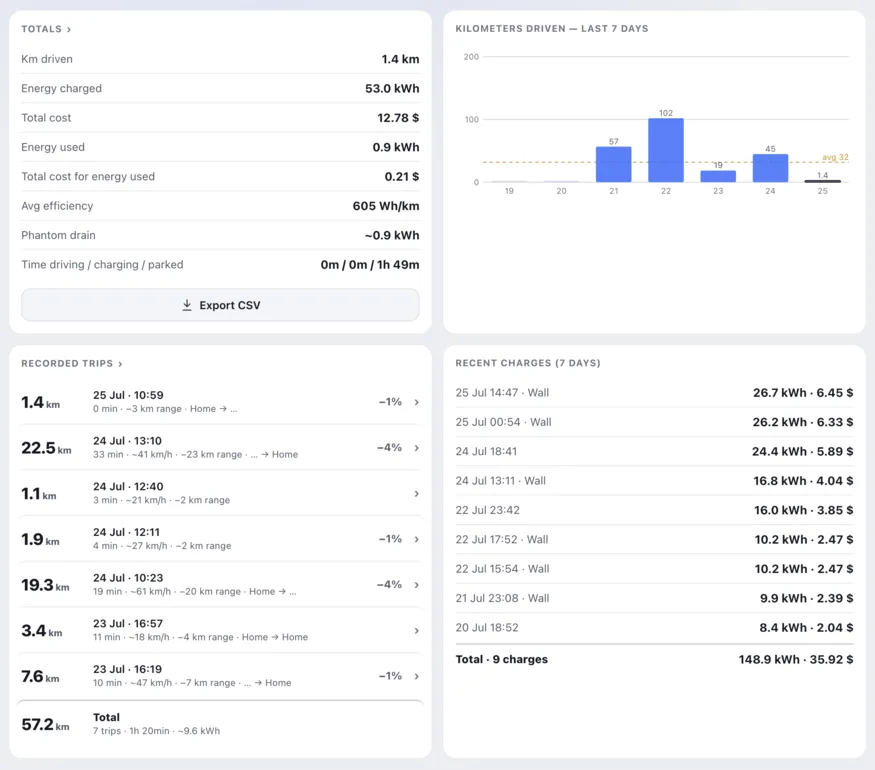Expand the chevron next to Totals

(69, 30)
